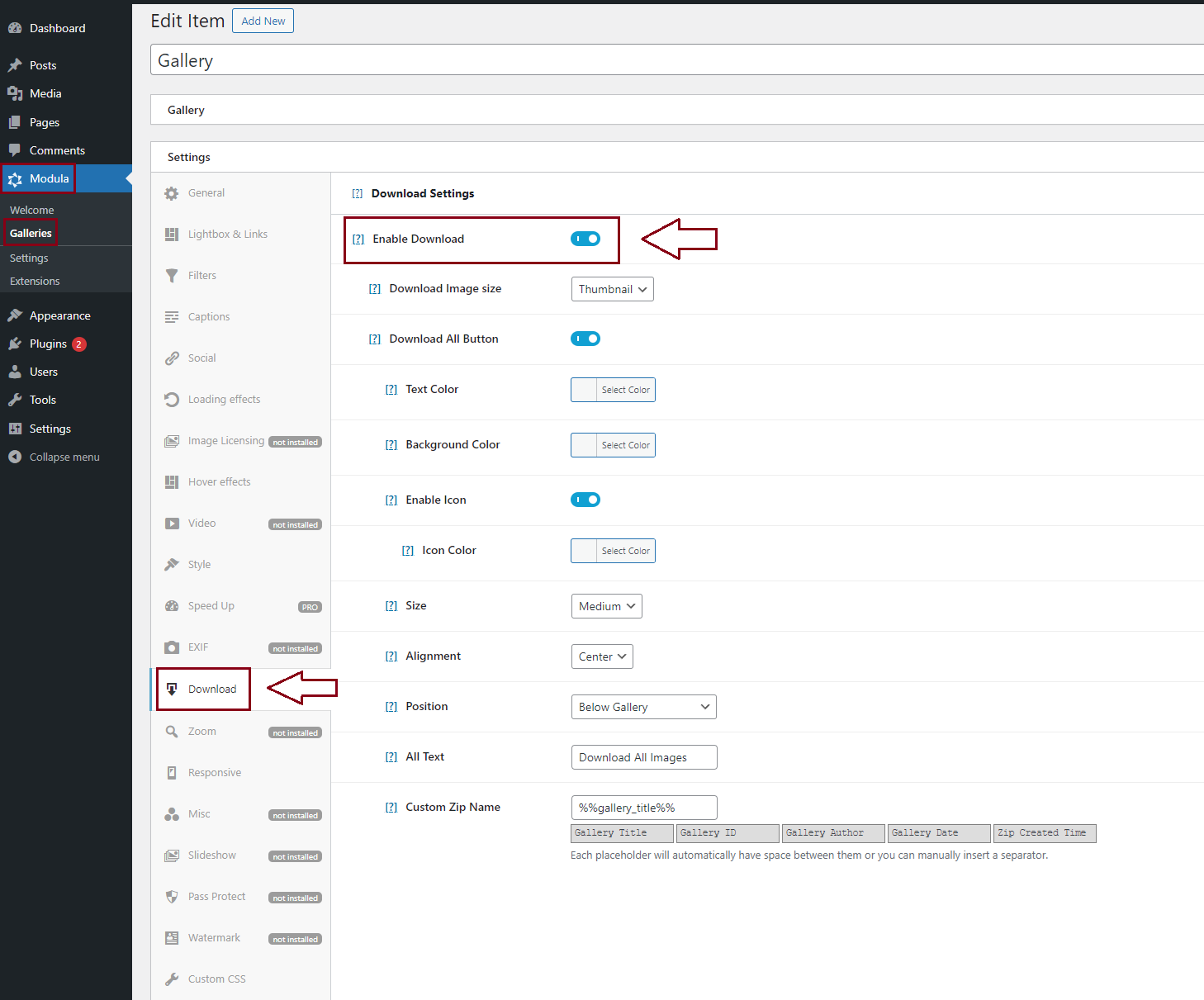Open the Download Image size dropdown
1204x1000 pixels.
click(612, 289)
